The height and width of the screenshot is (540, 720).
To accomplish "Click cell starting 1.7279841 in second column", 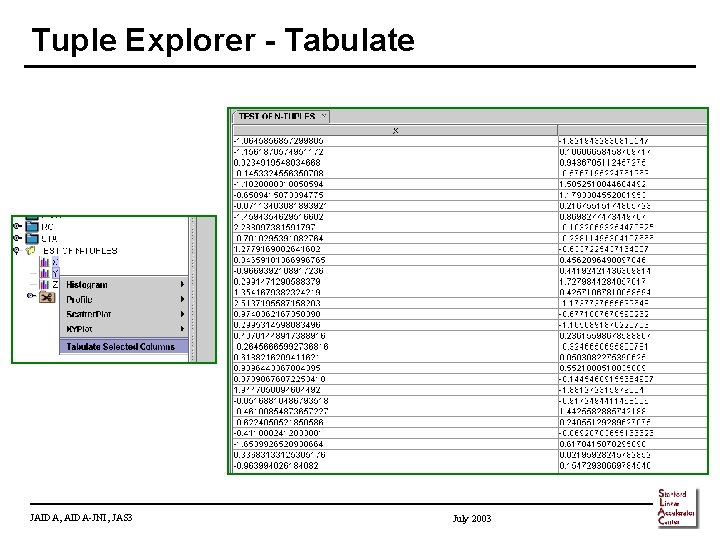I will tap(632, 281).
